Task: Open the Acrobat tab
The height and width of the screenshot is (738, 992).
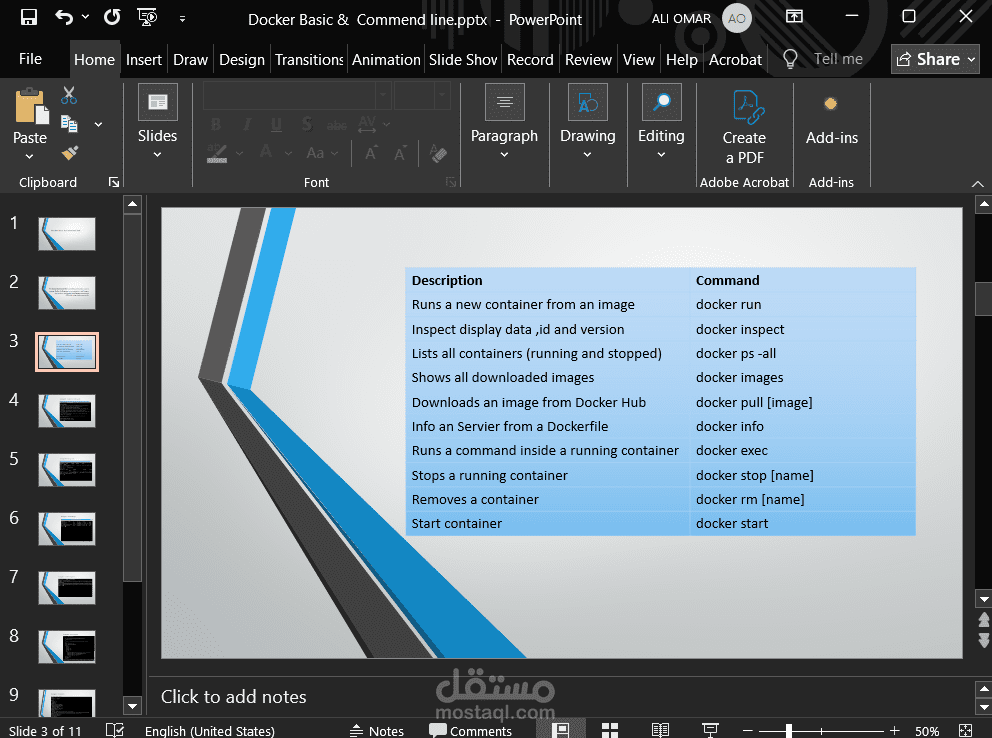Action: [x=735, y=59]
